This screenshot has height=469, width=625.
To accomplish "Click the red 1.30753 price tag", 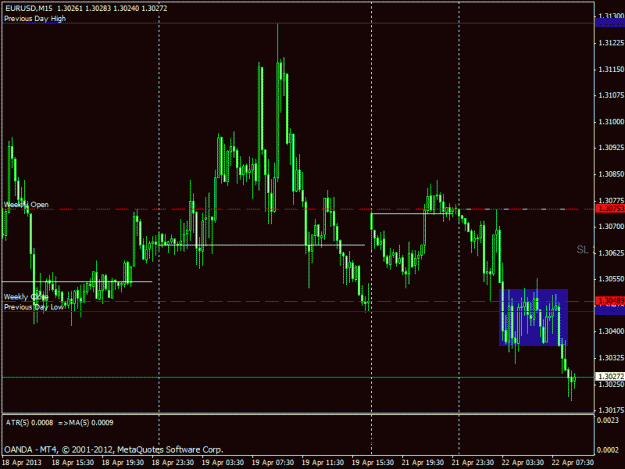I will coord(610,209).
